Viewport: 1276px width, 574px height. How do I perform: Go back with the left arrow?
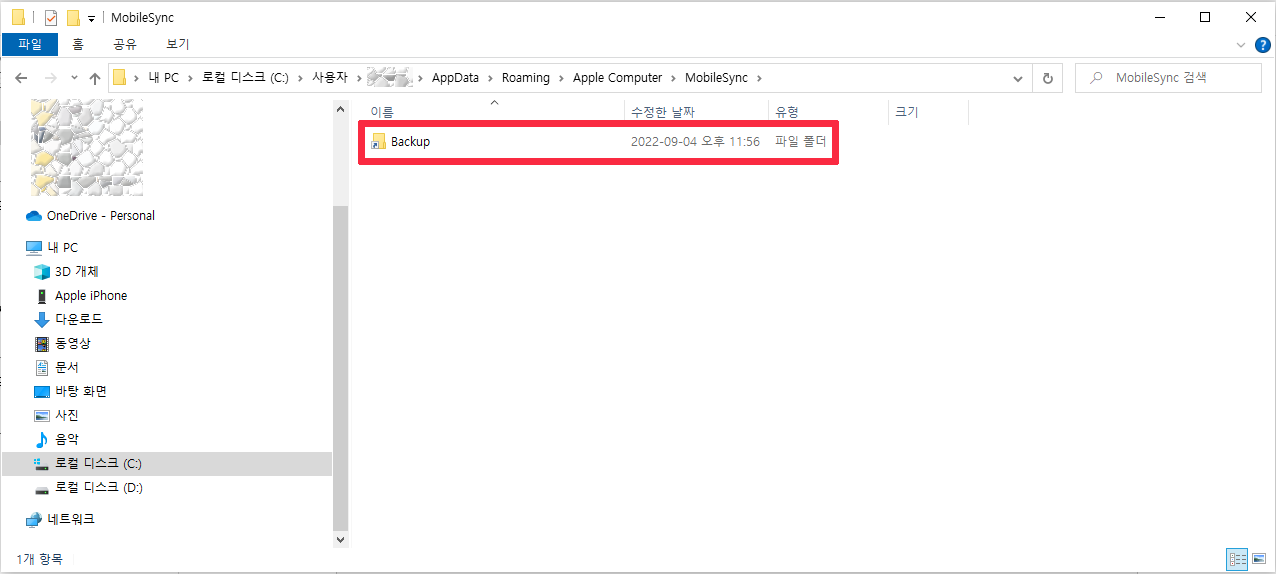coord(21,78)
